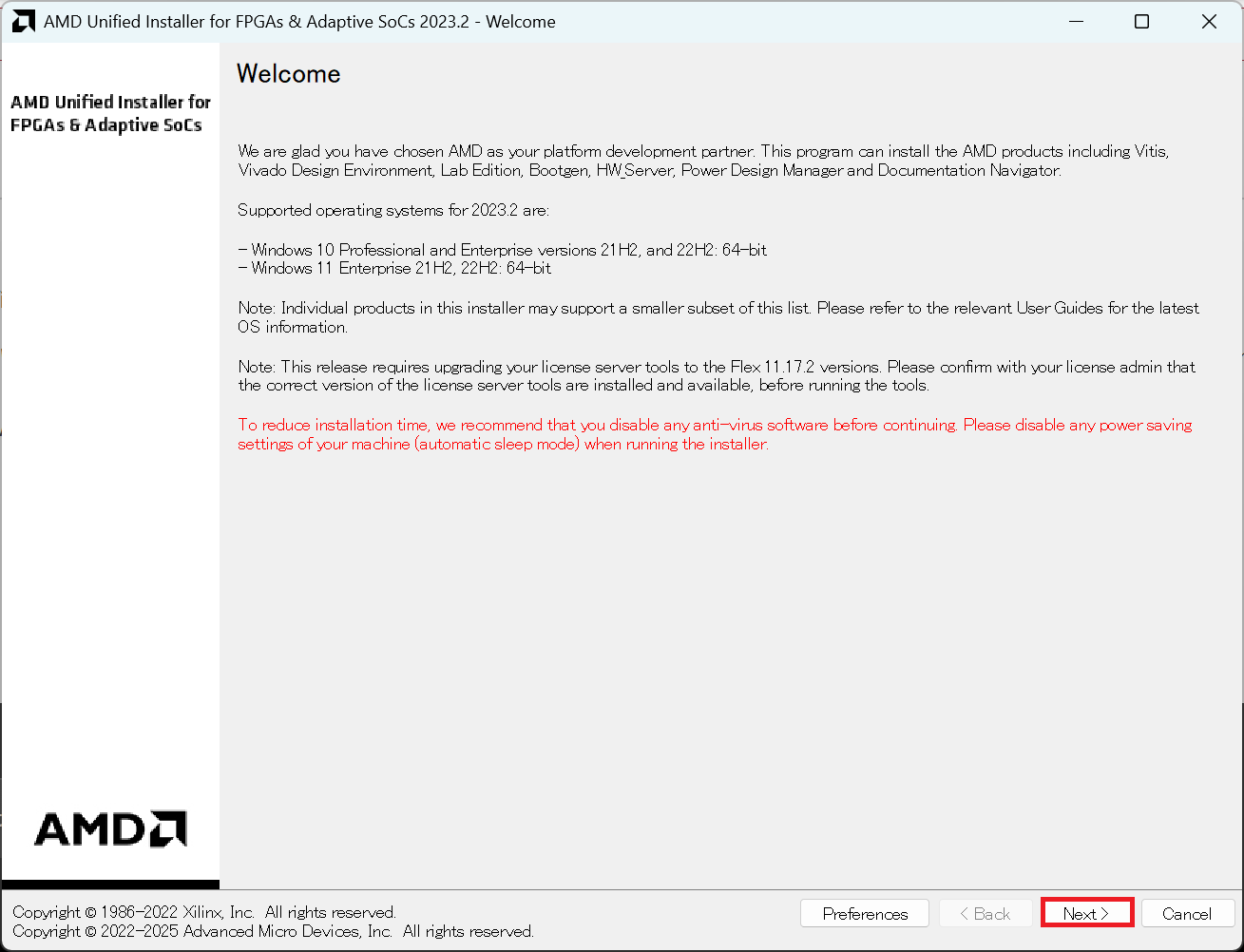Click the 'We are glad you have chosen AMD' paragraph
This screenshot has width=1244, height=952.
tap(703, 161)
